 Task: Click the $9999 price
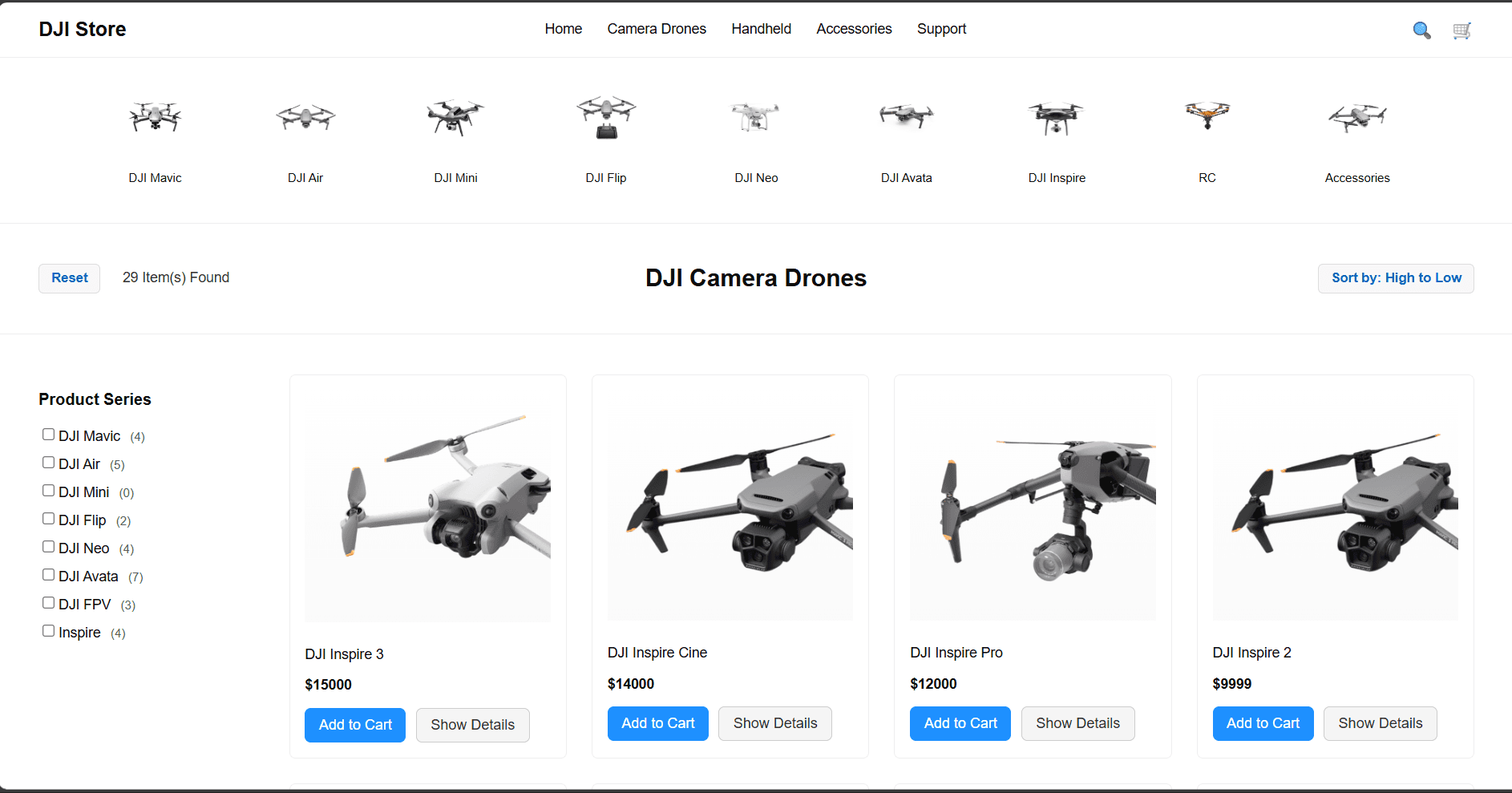[x=1232, y=684]
